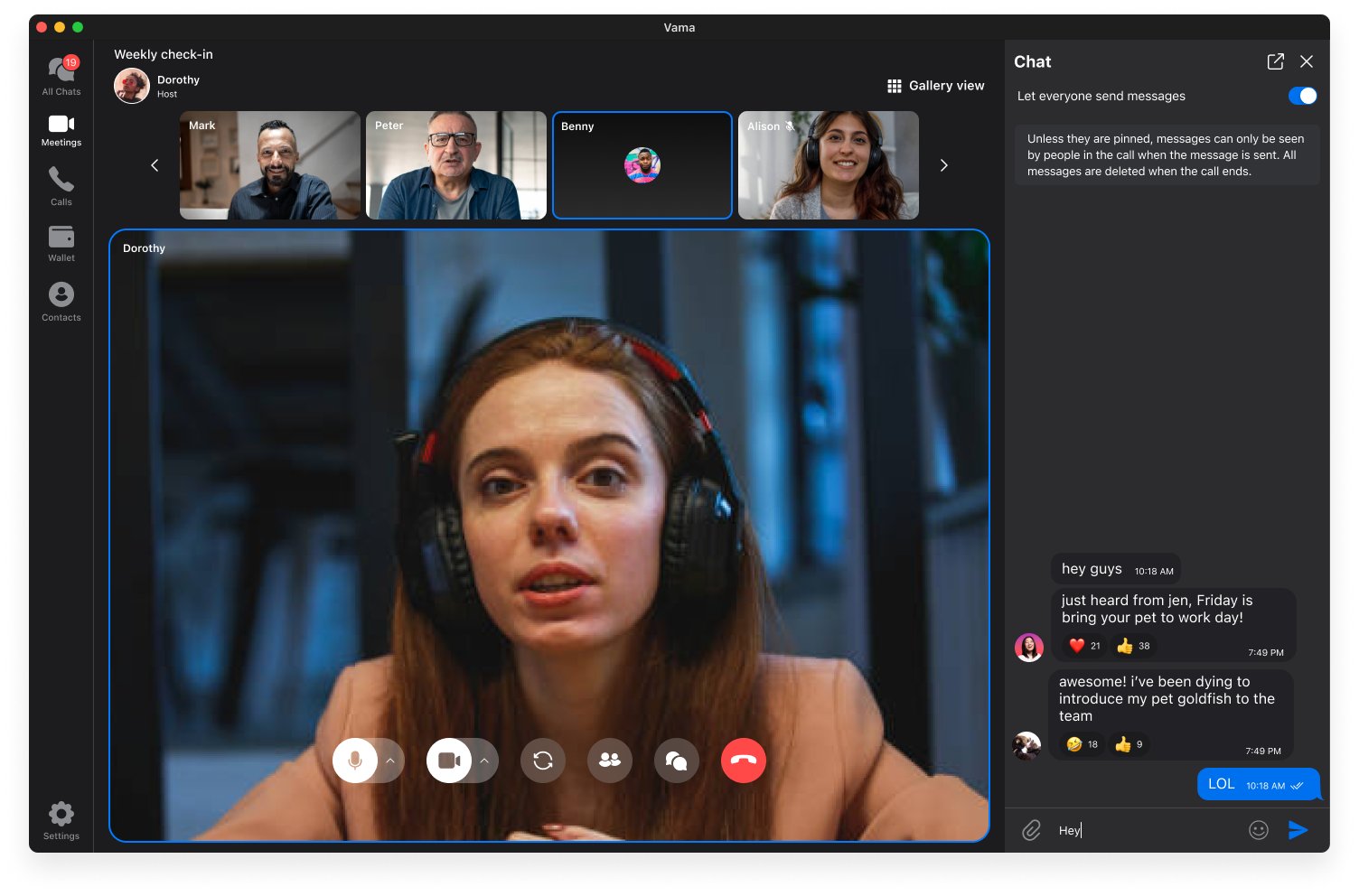End the call
This screenshot has width=1359, height=896.
(x=744, y=761)
